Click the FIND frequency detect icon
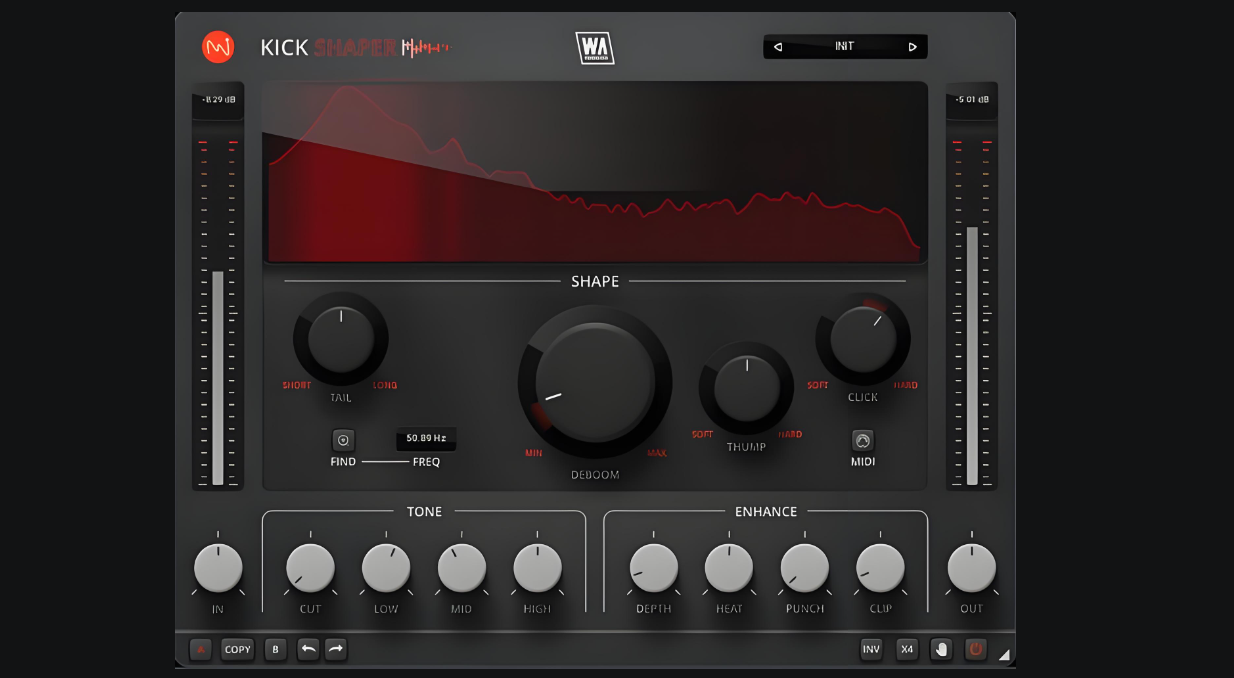 [343, 440]
